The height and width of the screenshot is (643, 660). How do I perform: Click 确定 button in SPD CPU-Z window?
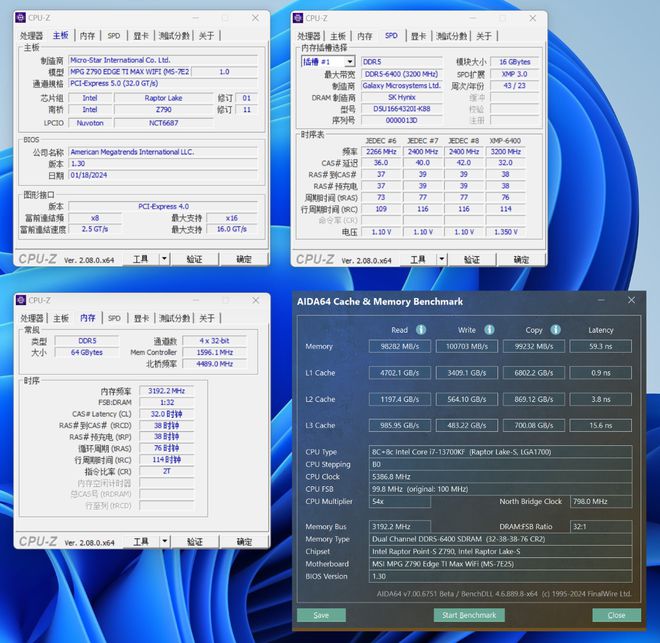point(521,259)
